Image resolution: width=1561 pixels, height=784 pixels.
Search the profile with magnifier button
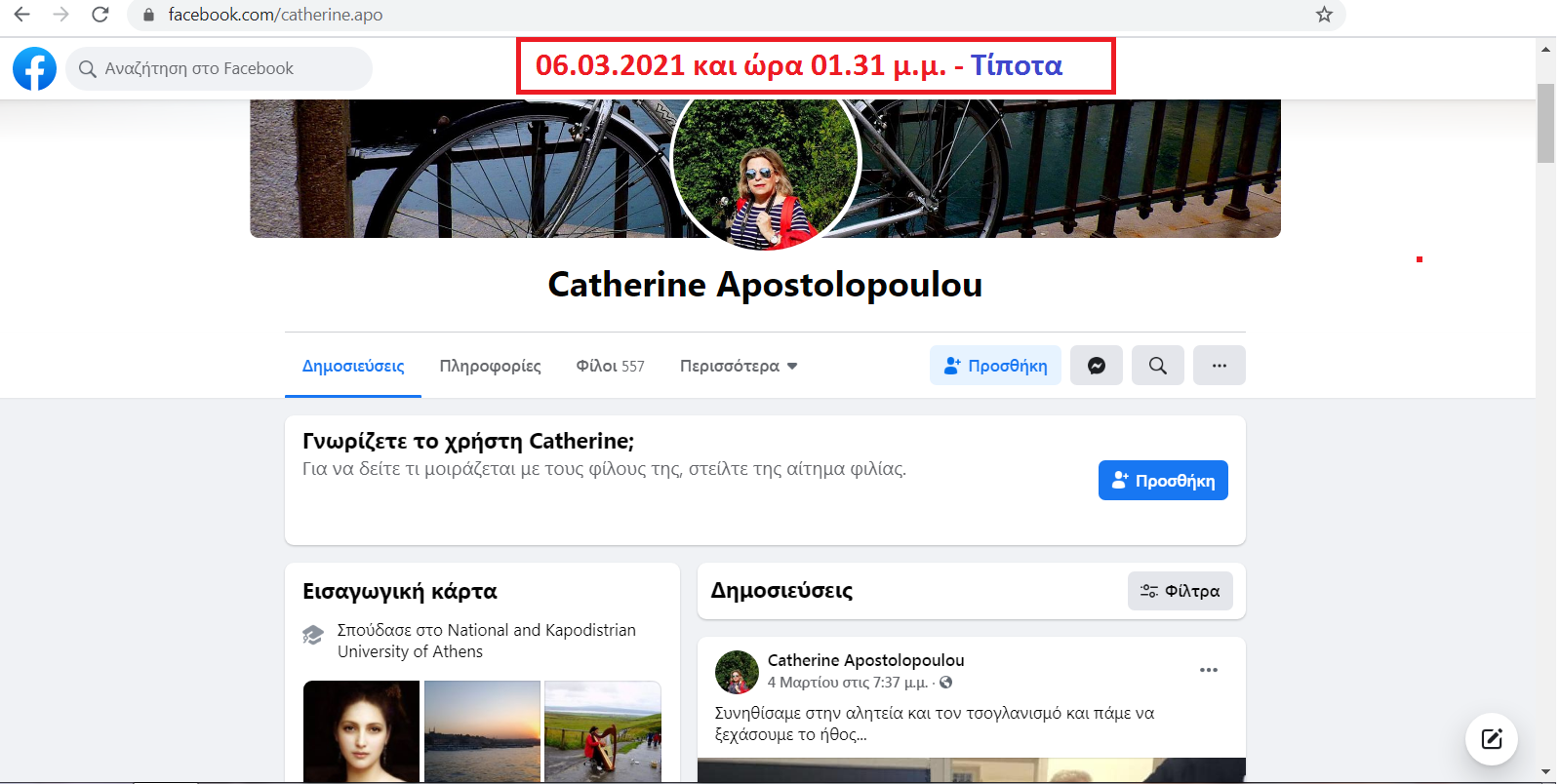1158,366
